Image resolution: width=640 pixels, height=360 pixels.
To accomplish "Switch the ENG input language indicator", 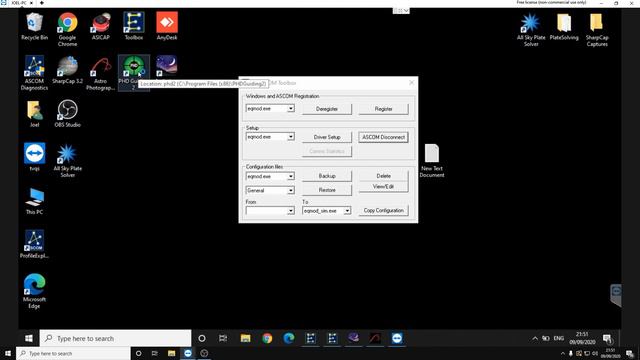I will pyautogui.click(x=558, y=338).
